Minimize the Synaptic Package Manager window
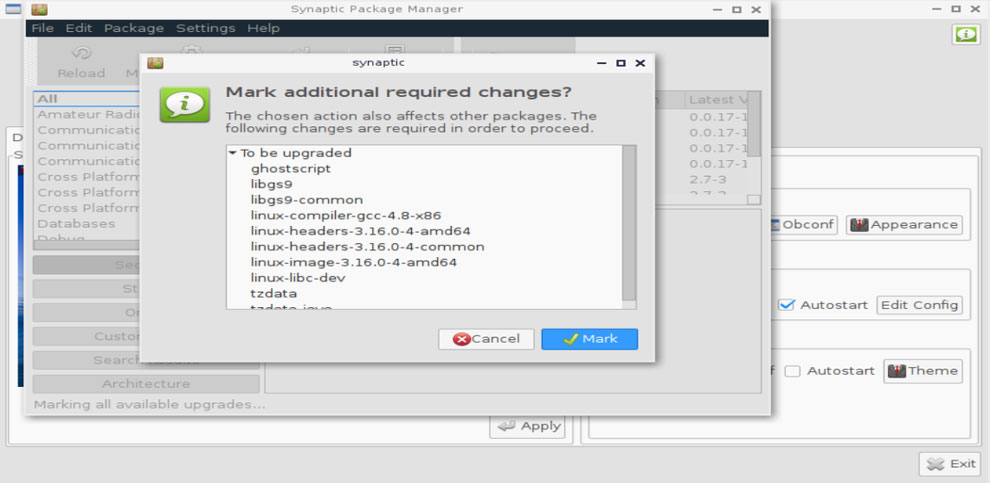This screenshot has width=990, height=483. (x=717, y=9)
